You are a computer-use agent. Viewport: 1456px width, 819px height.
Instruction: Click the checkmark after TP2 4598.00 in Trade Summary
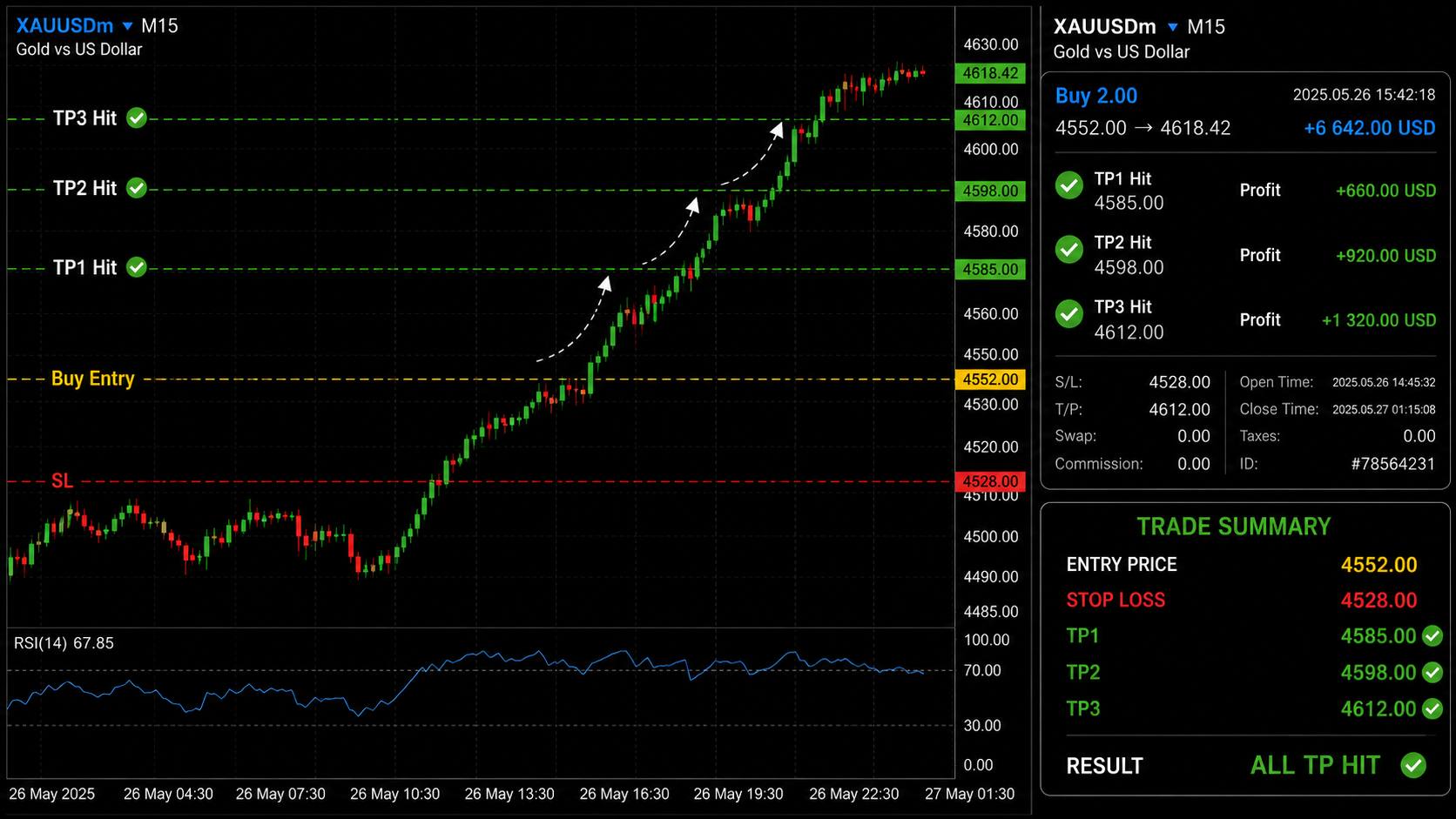(1432, 673)
